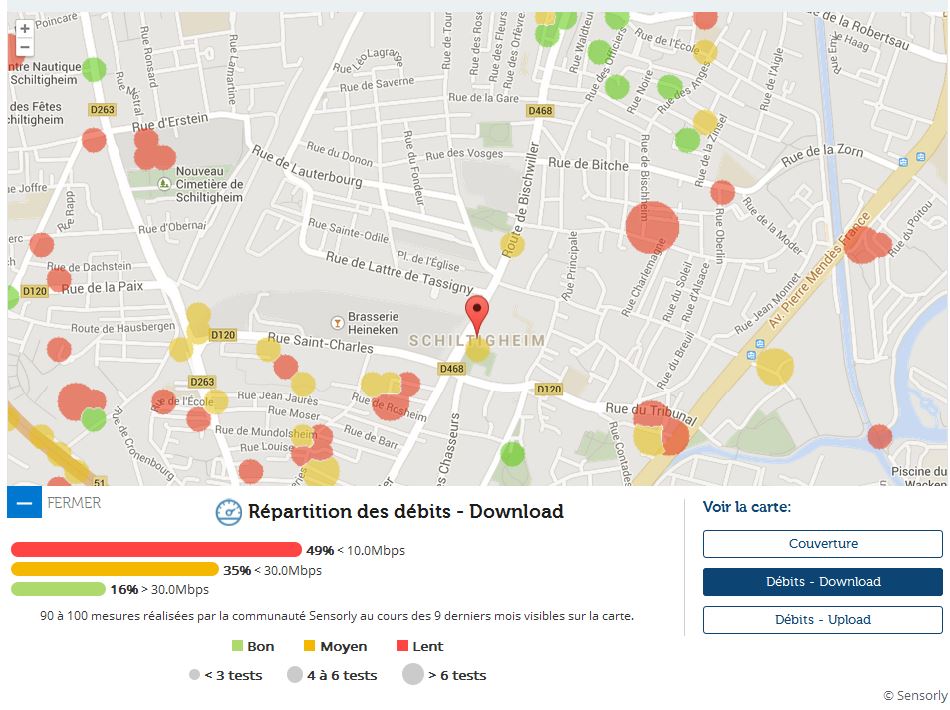Image resolution: width=950 pixels, height=710 pixels.
Task: Click the speedometer icon beside Répartition des débits
Action: [229, 512]
